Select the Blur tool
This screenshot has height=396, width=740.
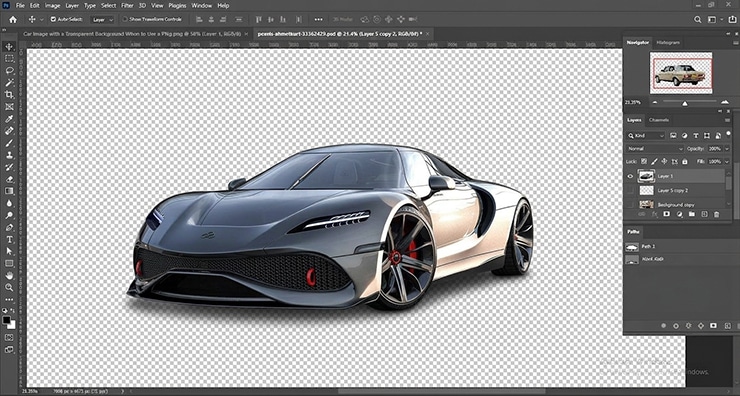(9, 203)
